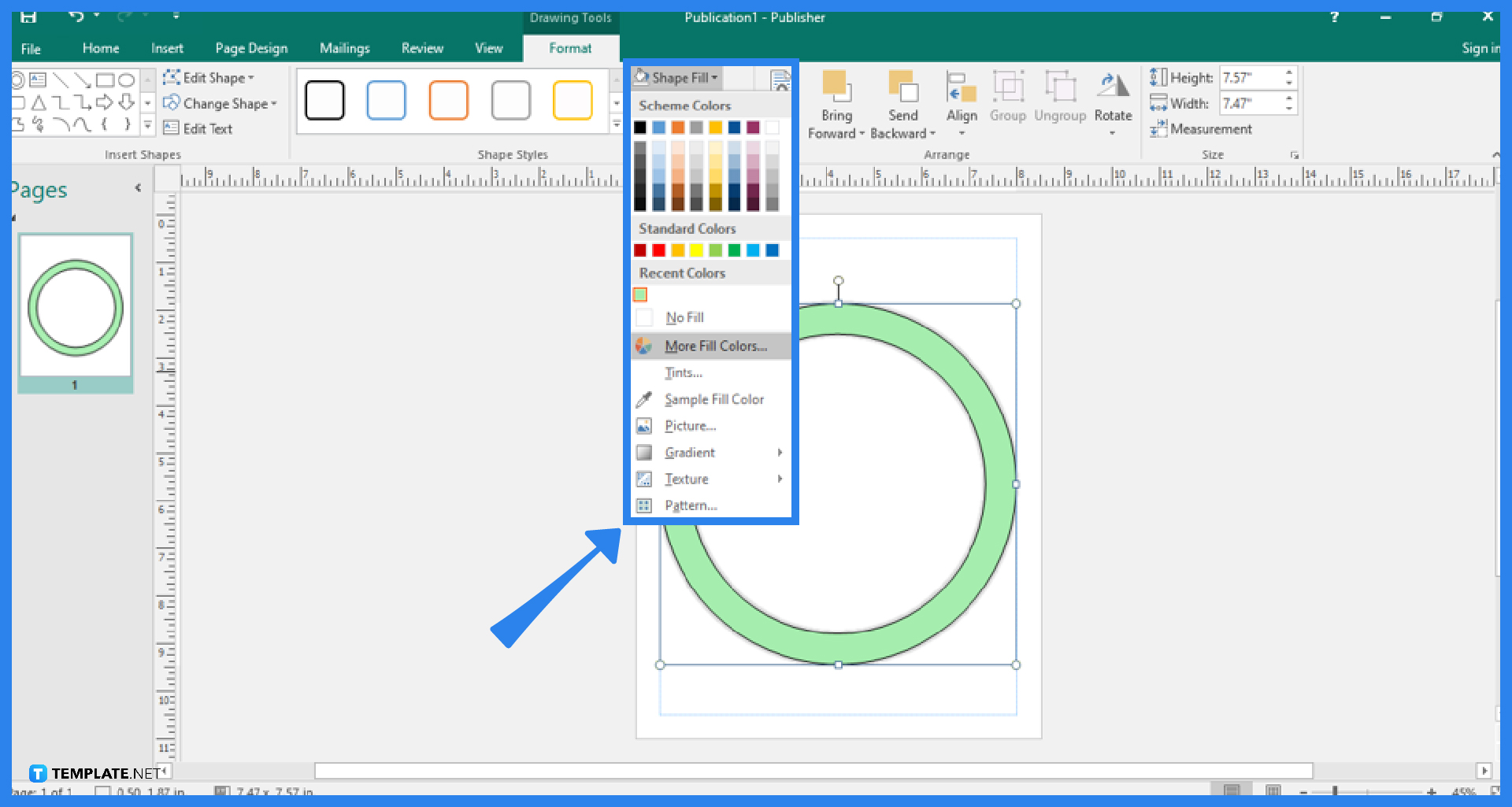Click More Fill Colors
Image resolution: width=1512 pixels, height=807 pixels.
click(715, 346)
